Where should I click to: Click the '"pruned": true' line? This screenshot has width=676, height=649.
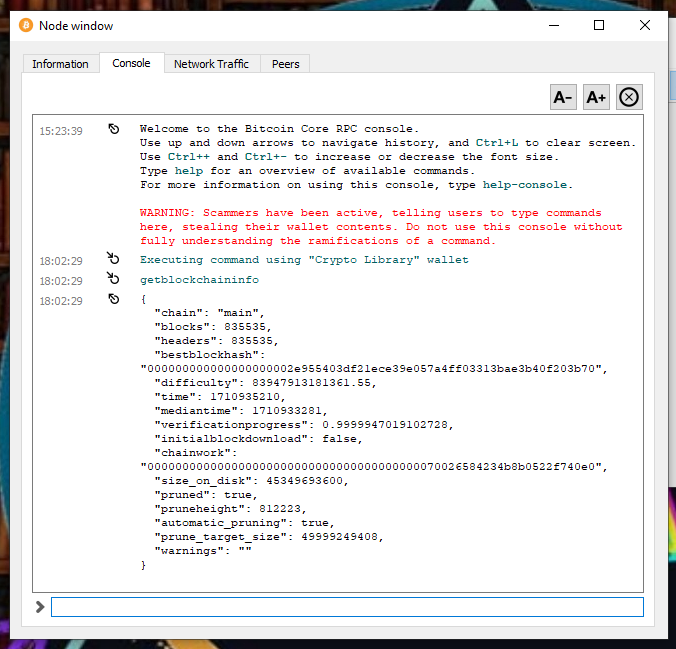(206, 495)
